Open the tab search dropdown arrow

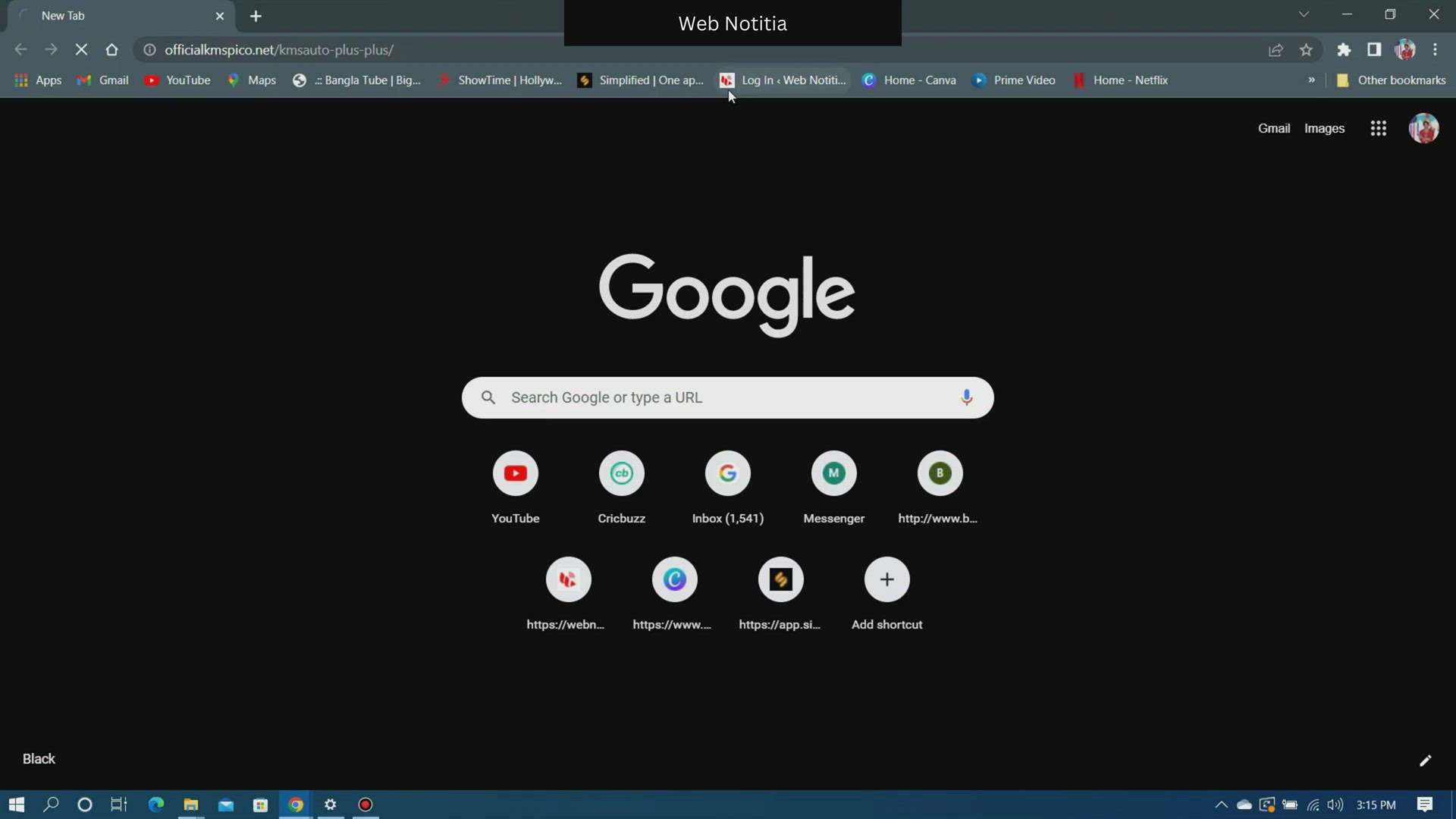click(x=1304, y=14)
